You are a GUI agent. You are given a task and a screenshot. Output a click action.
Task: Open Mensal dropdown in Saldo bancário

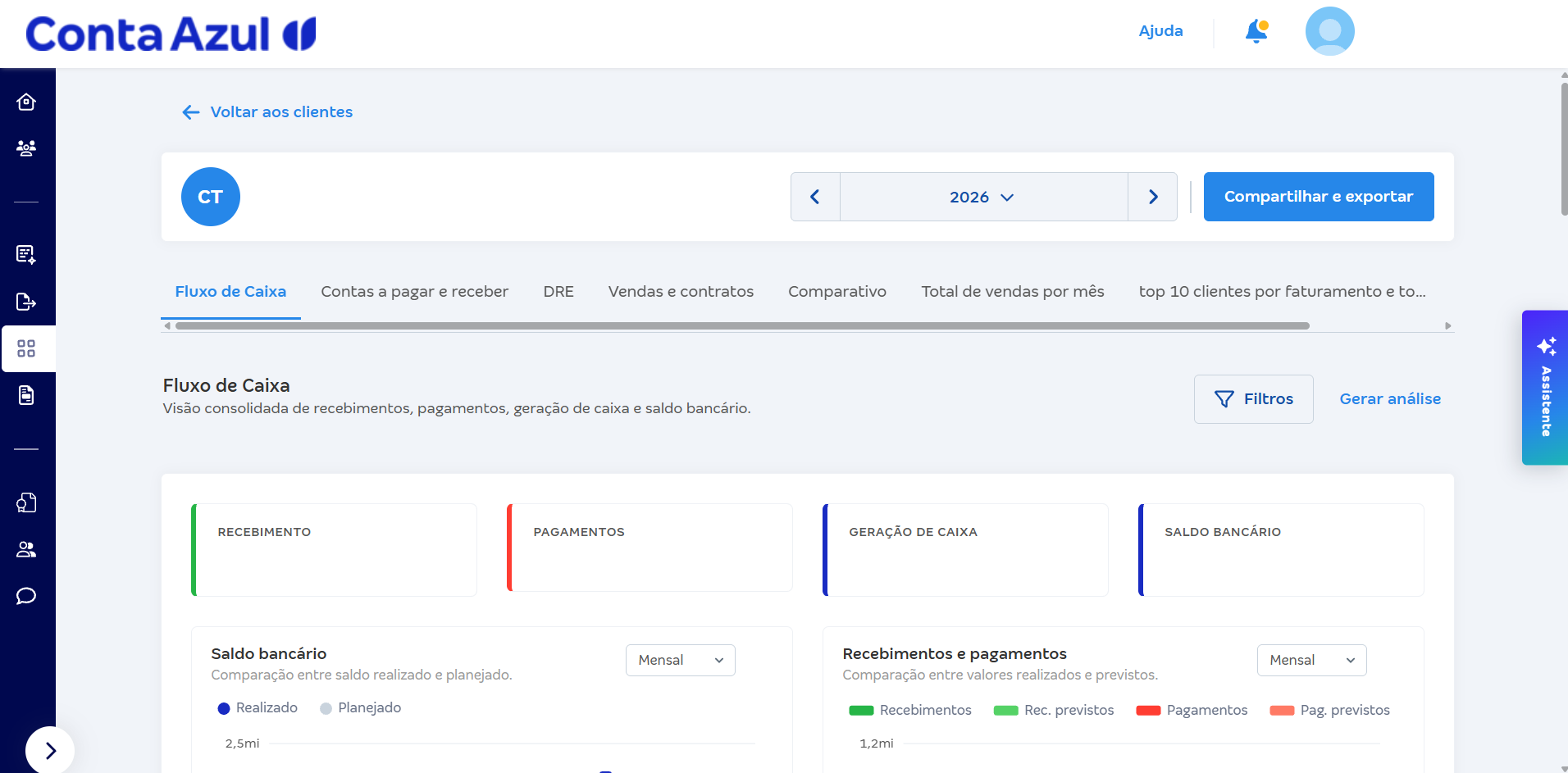point(680,660)
